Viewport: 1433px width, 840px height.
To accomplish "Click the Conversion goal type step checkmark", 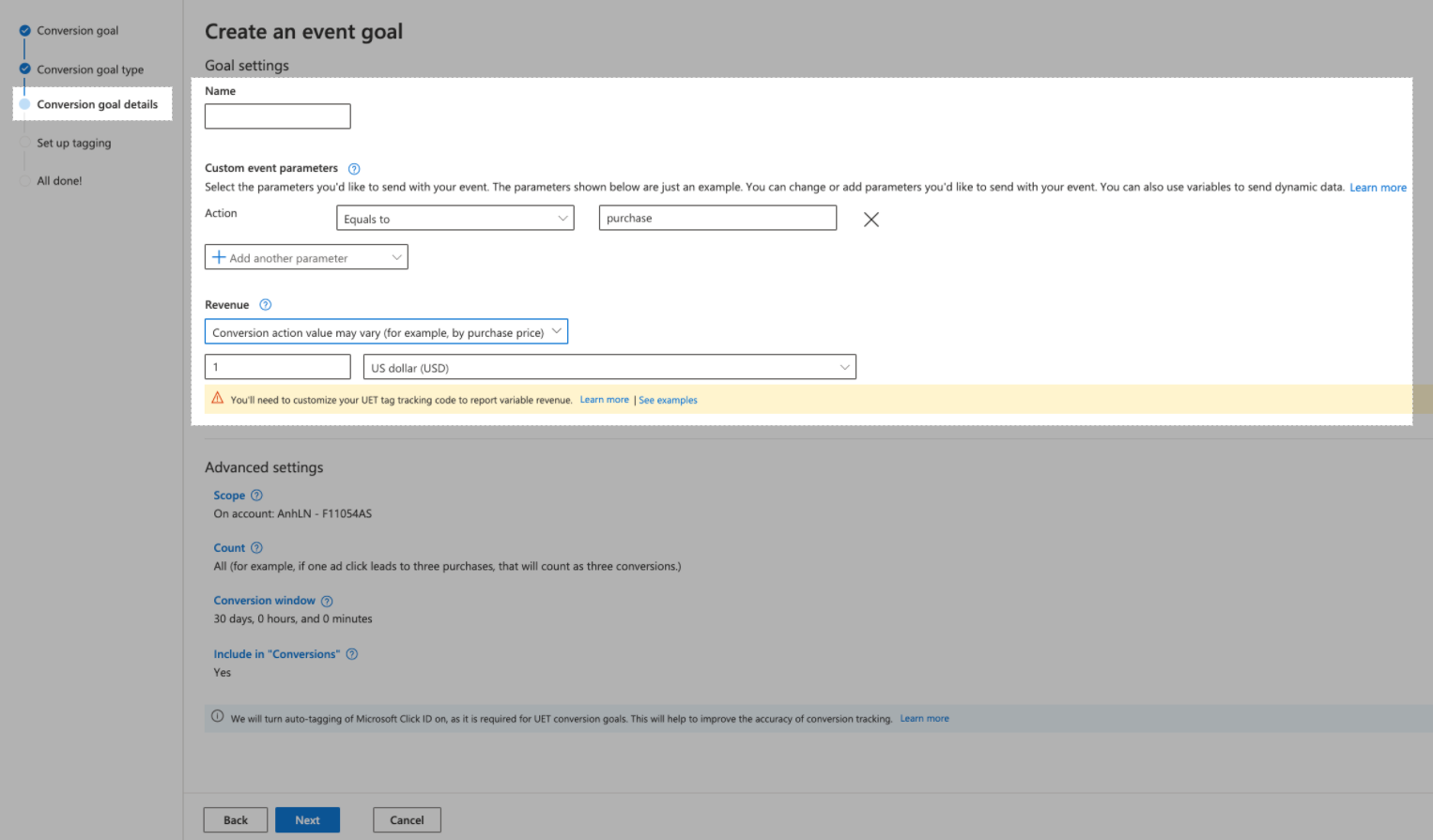I will 24,69.
